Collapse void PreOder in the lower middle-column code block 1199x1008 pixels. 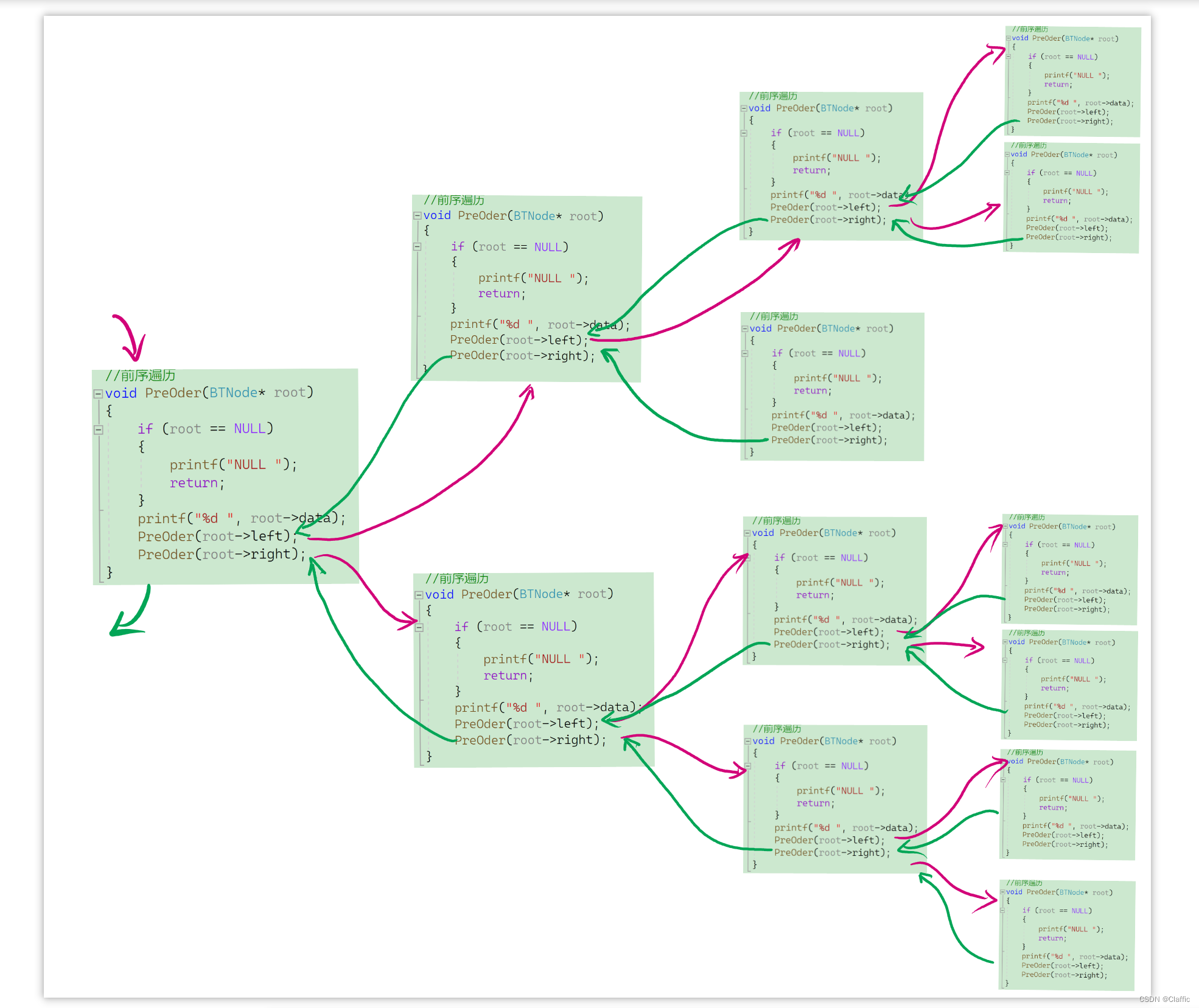tap(419, 595)
